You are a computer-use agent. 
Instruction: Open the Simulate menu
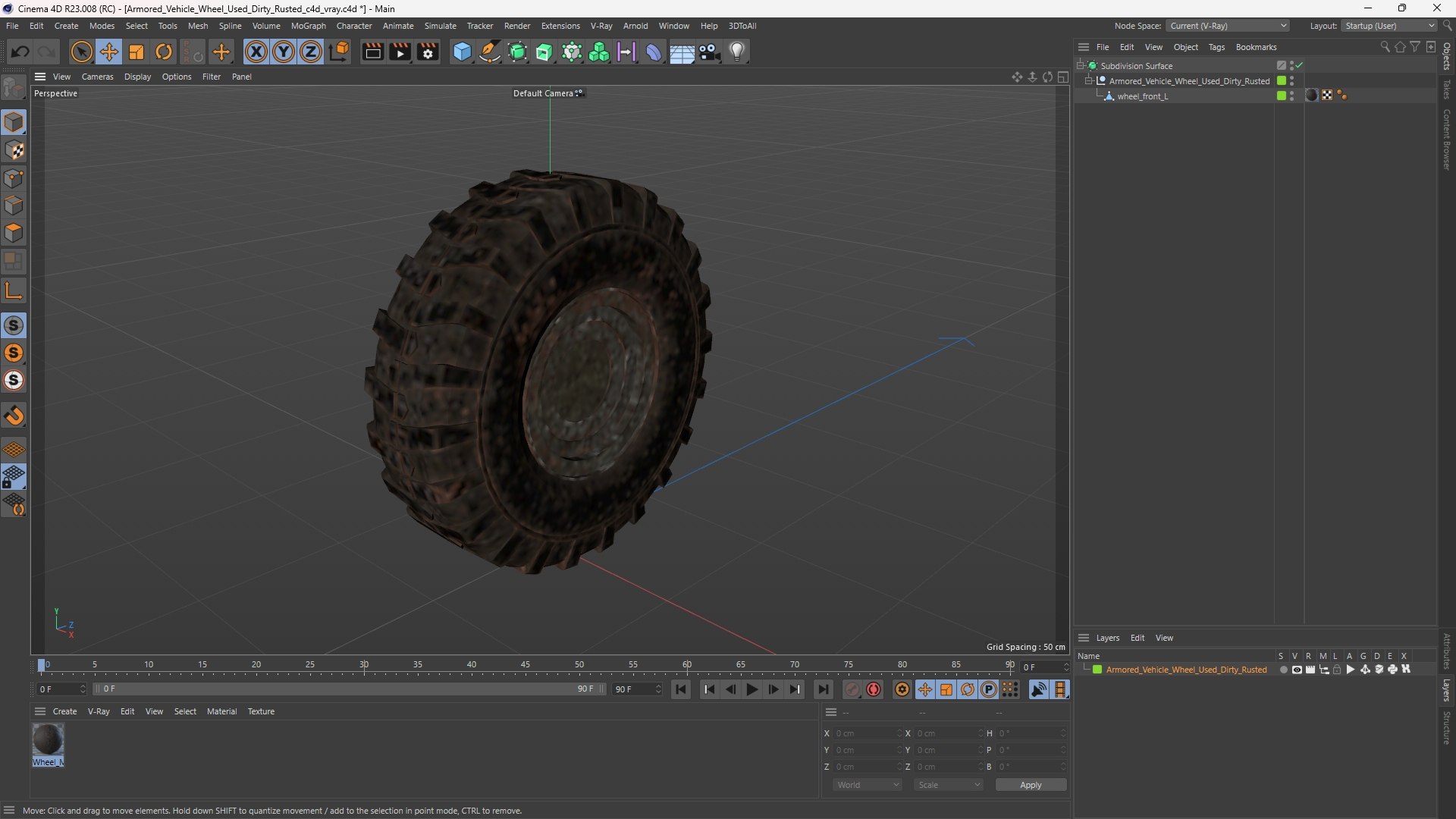coord(440,26)
